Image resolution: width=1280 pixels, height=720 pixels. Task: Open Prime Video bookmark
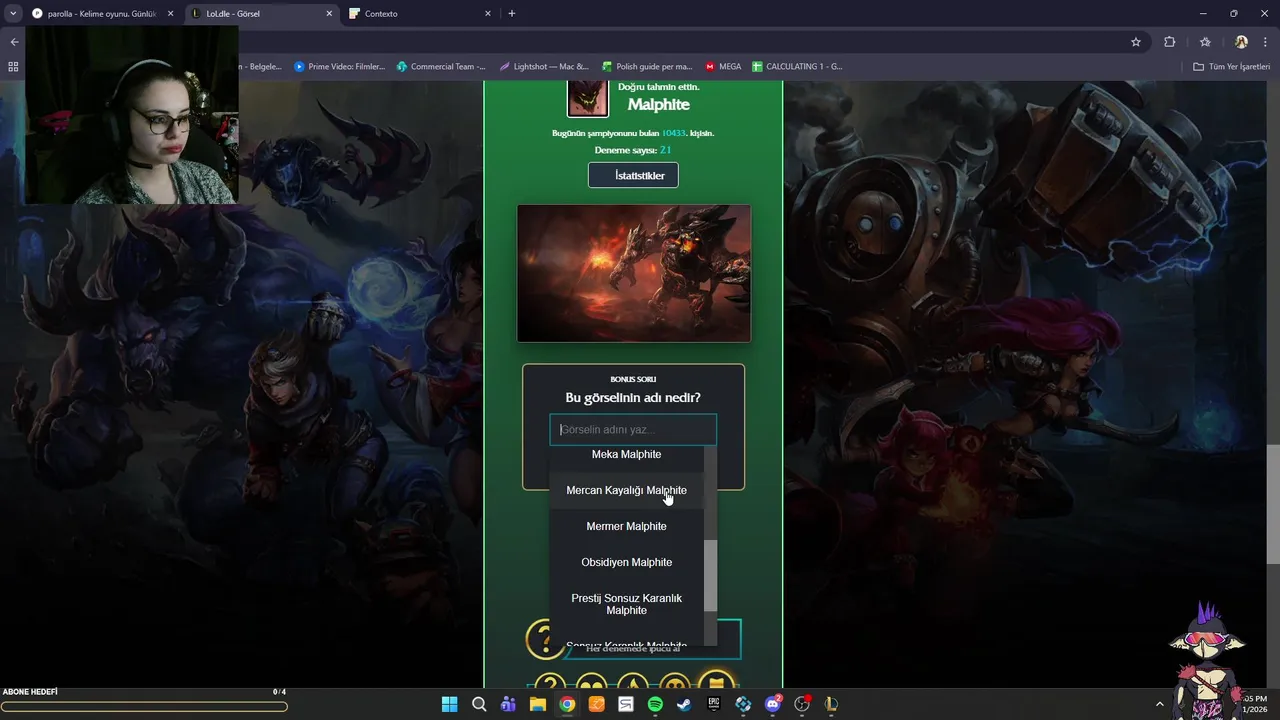pyautogui.click(x=339, y=67)
